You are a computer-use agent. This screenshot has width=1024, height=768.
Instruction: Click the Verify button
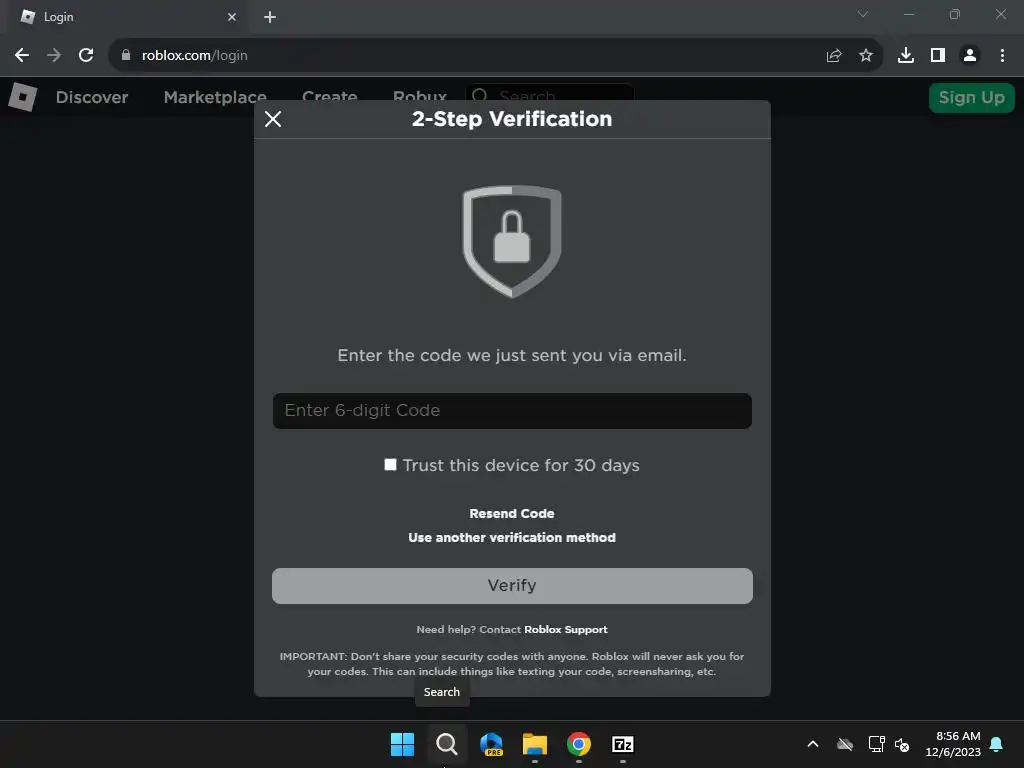tap(512, 586)
